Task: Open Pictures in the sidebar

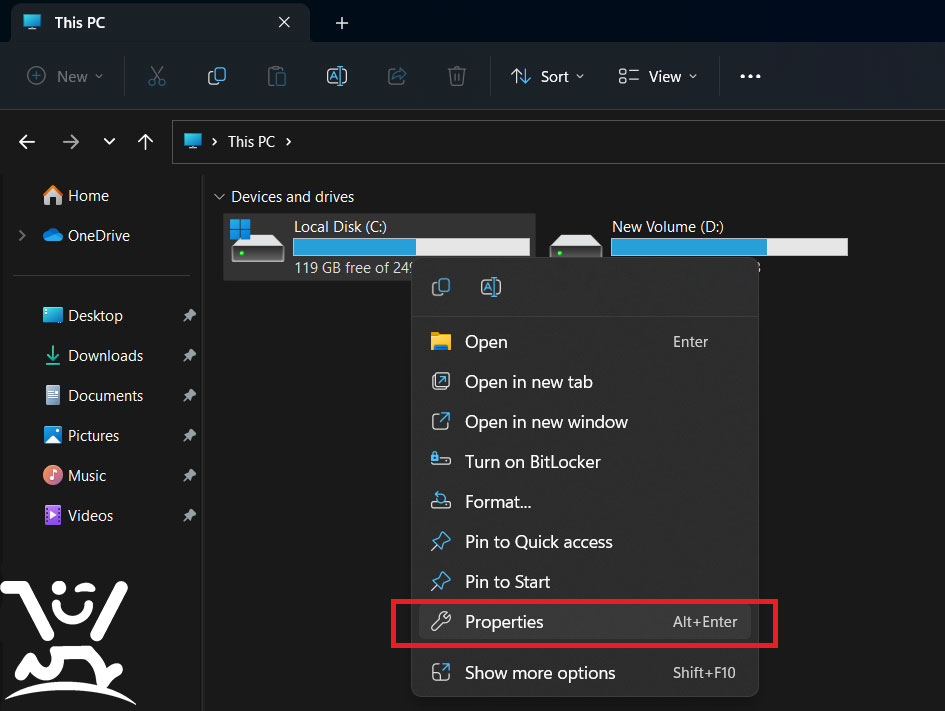Action: (82, 436)
